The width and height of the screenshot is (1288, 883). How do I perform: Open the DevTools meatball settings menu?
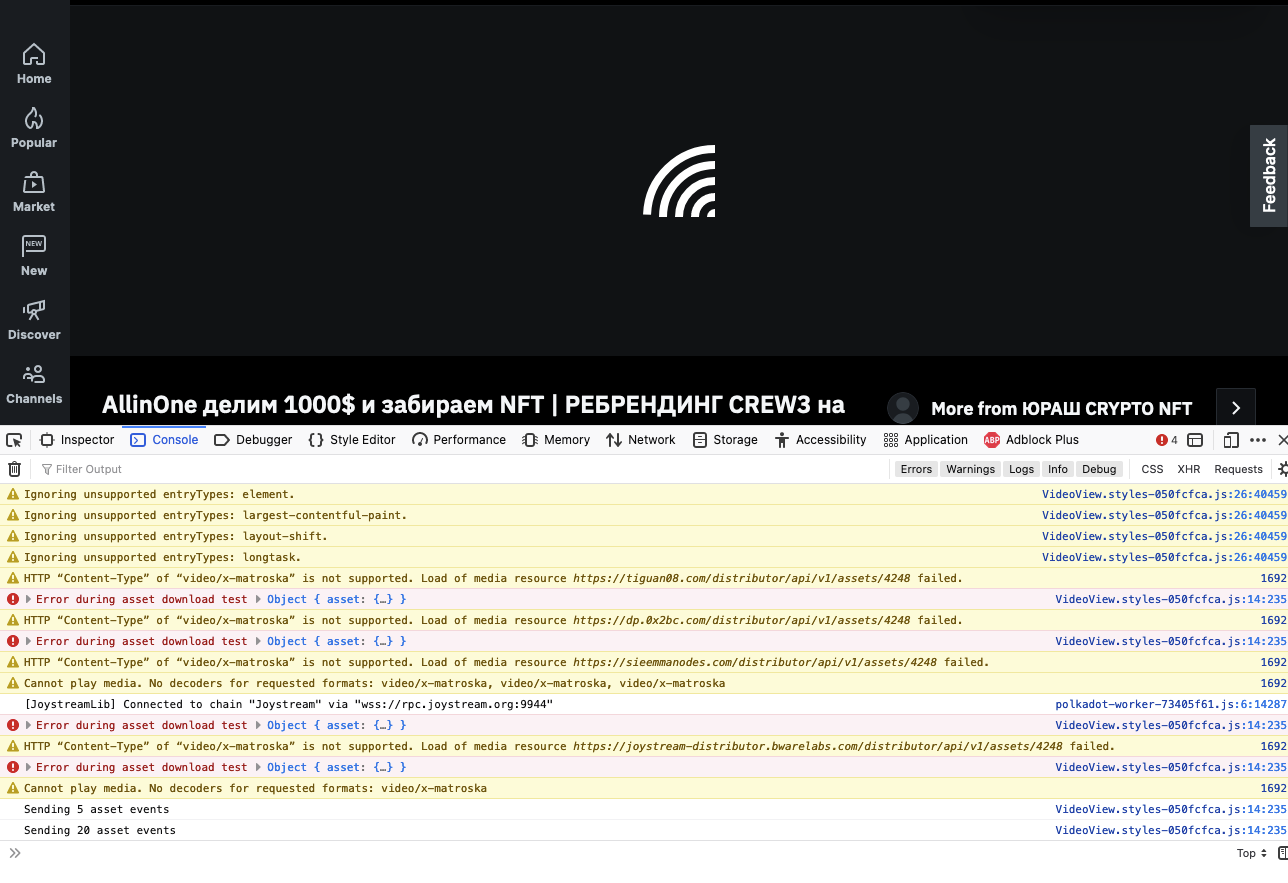[x=1258, y=440]
